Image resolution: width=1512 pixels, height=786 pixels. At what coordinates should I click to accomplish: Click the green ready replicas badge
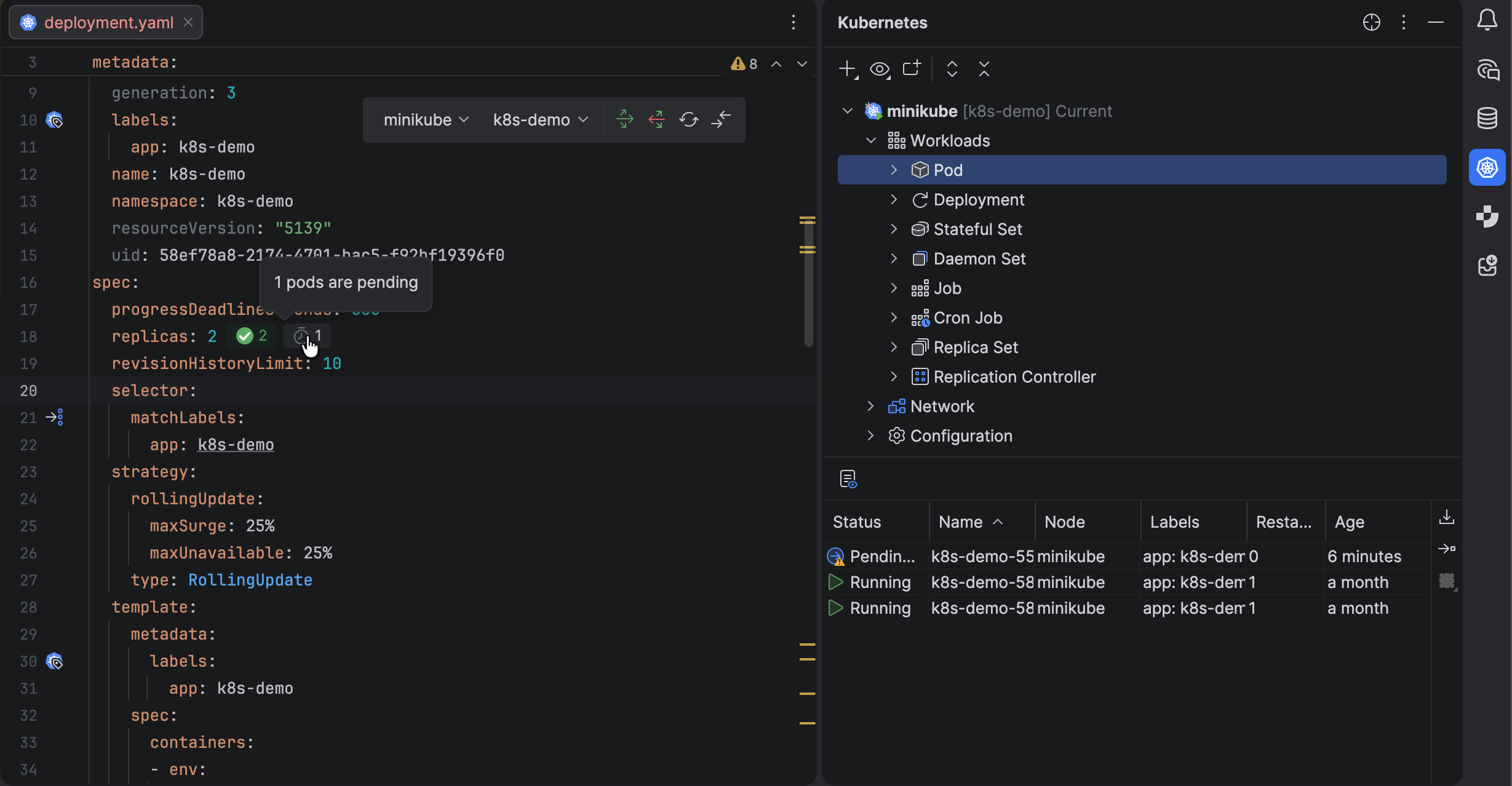(252, 336)
